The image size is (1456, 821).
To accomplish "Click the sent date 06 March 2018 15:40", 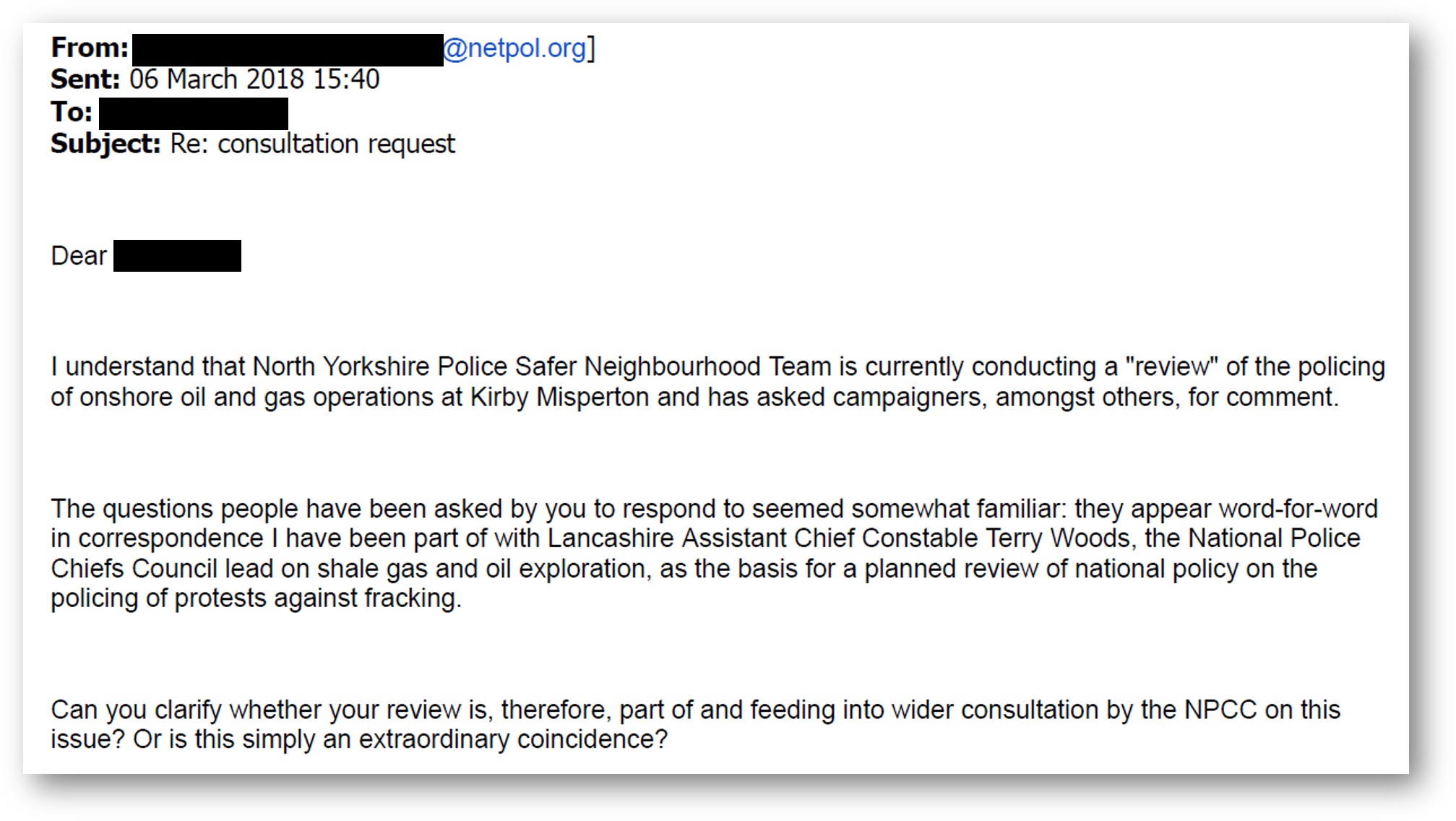I will 254,79.
